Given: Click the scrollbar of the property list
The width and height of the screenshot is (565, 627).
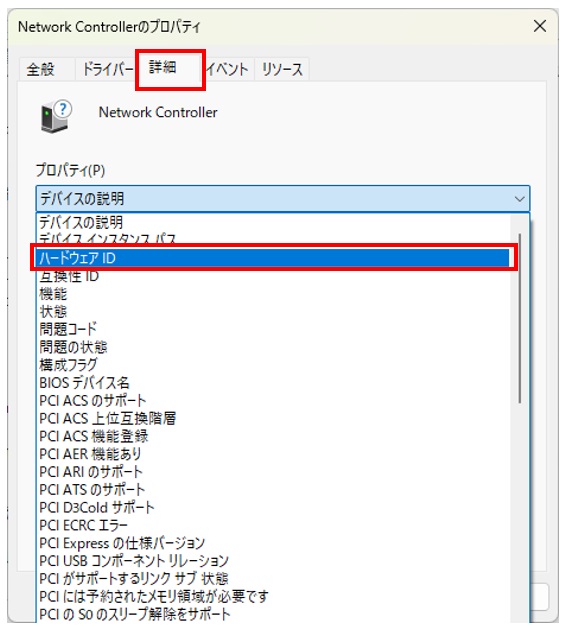Looking at the screenshot, I should click(519, 318).
